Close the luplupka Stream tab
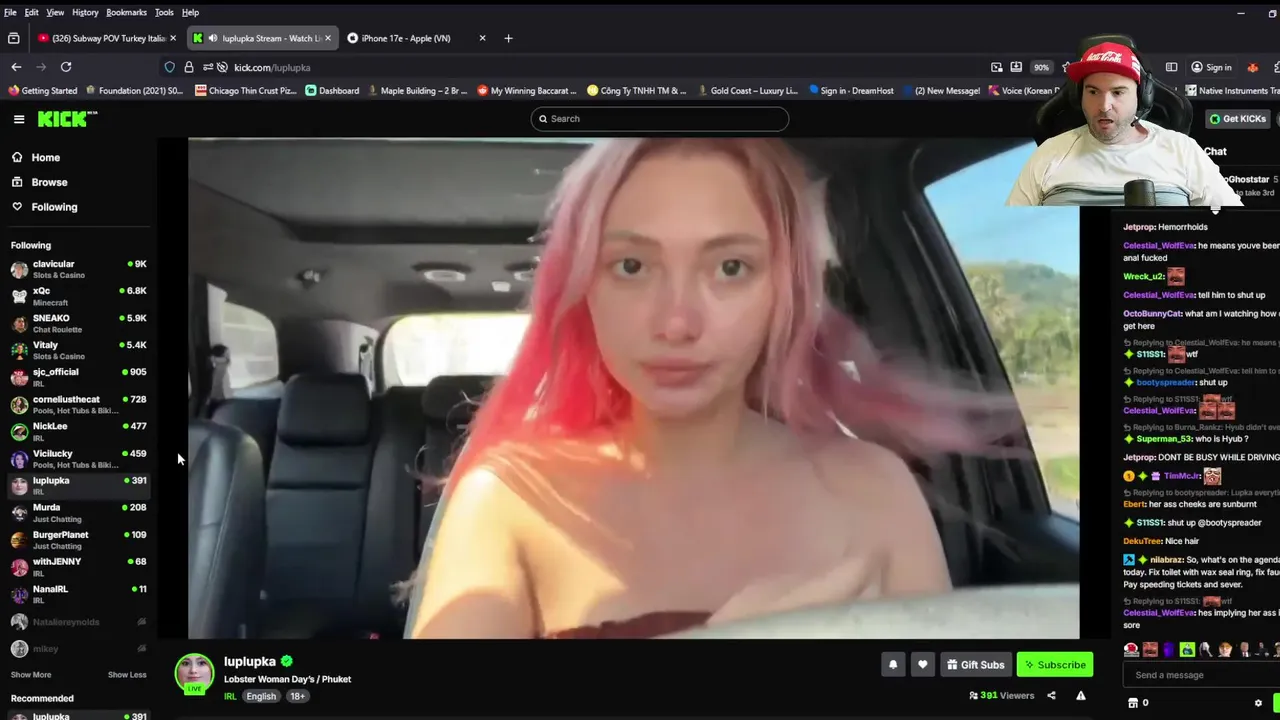The height and width of the screenshot is (720, 1280). pyautogui.click(x=327, y=38)
